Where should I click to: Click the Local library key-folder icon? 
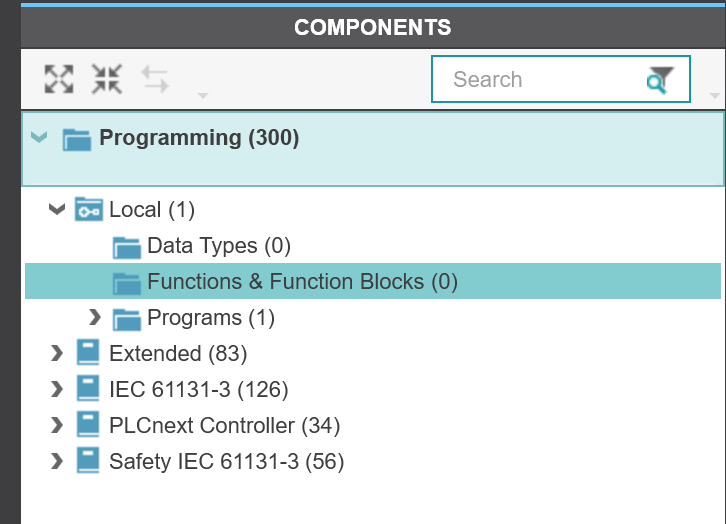(89, 209)
